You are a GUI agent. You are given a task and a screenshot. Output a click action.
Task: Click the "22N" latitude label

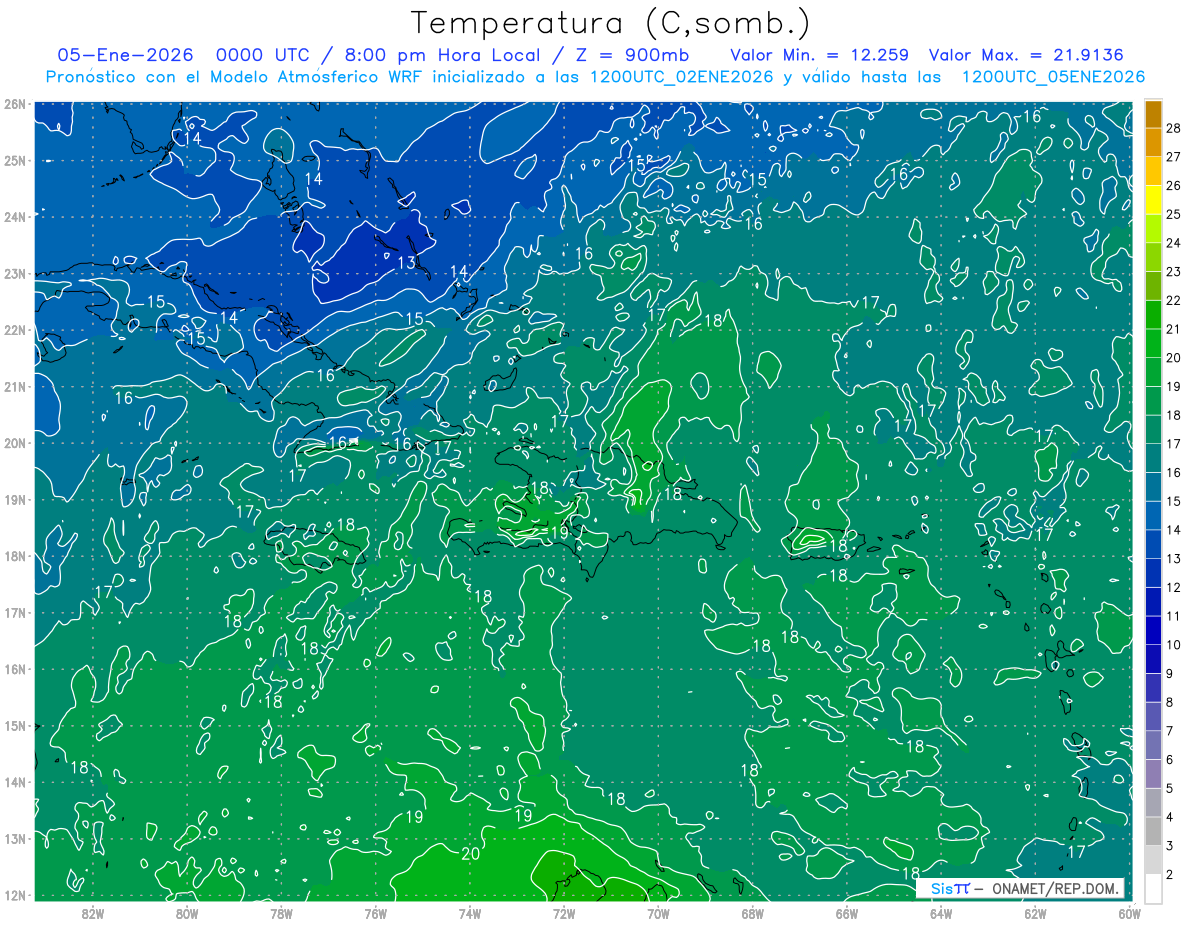(14, 330)
